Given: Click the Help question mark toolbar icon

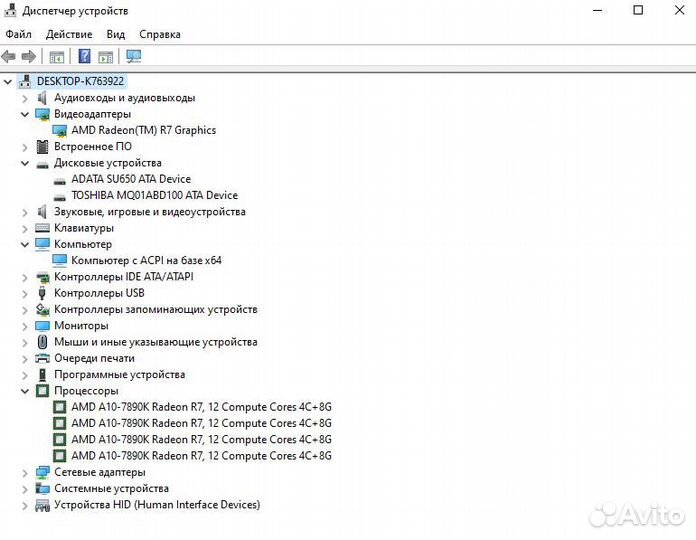Looking at the screenshot, I should point(85,57).
